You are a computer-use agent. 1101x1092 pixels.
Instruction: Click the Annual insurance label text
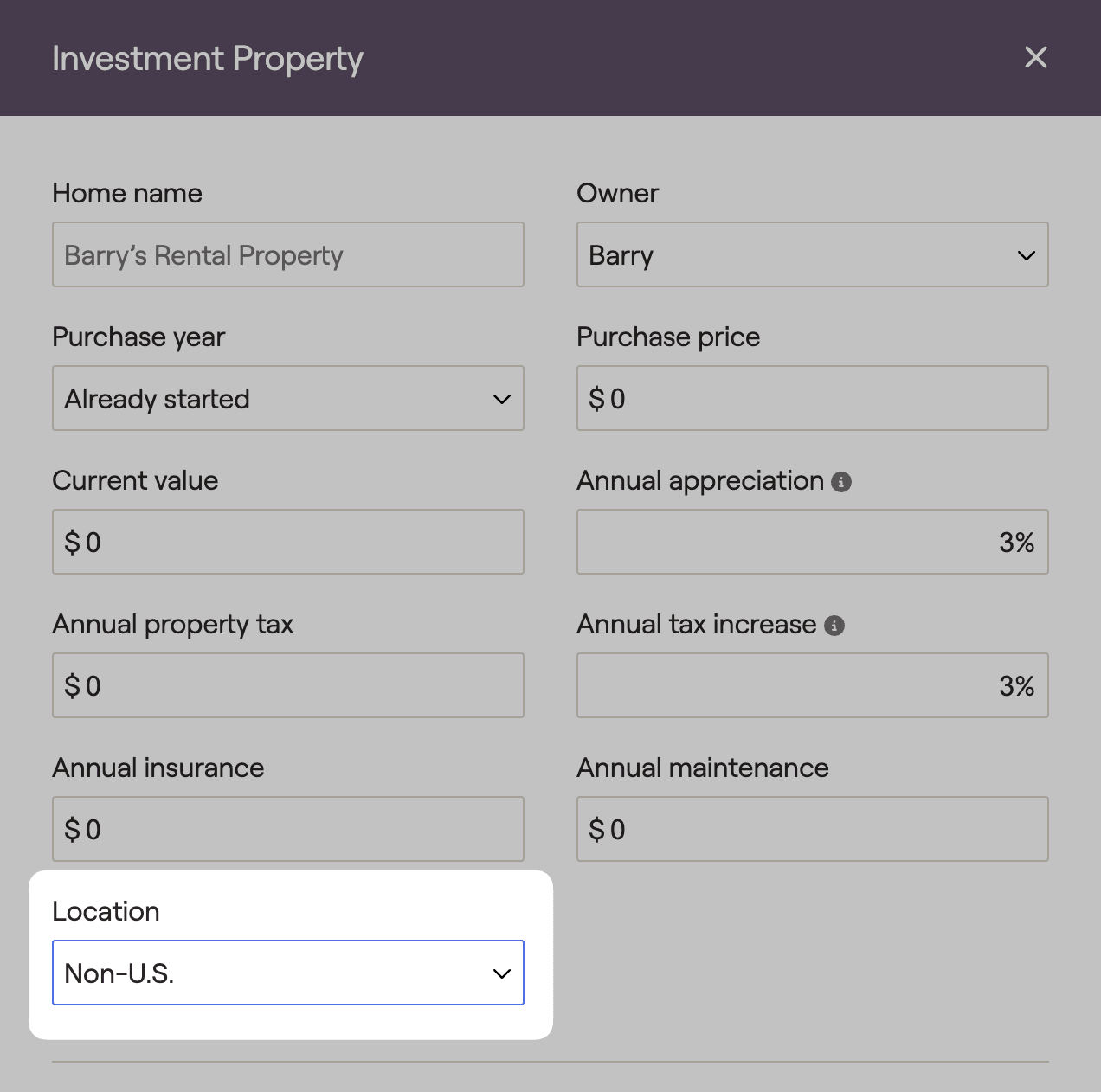point(158,768)
